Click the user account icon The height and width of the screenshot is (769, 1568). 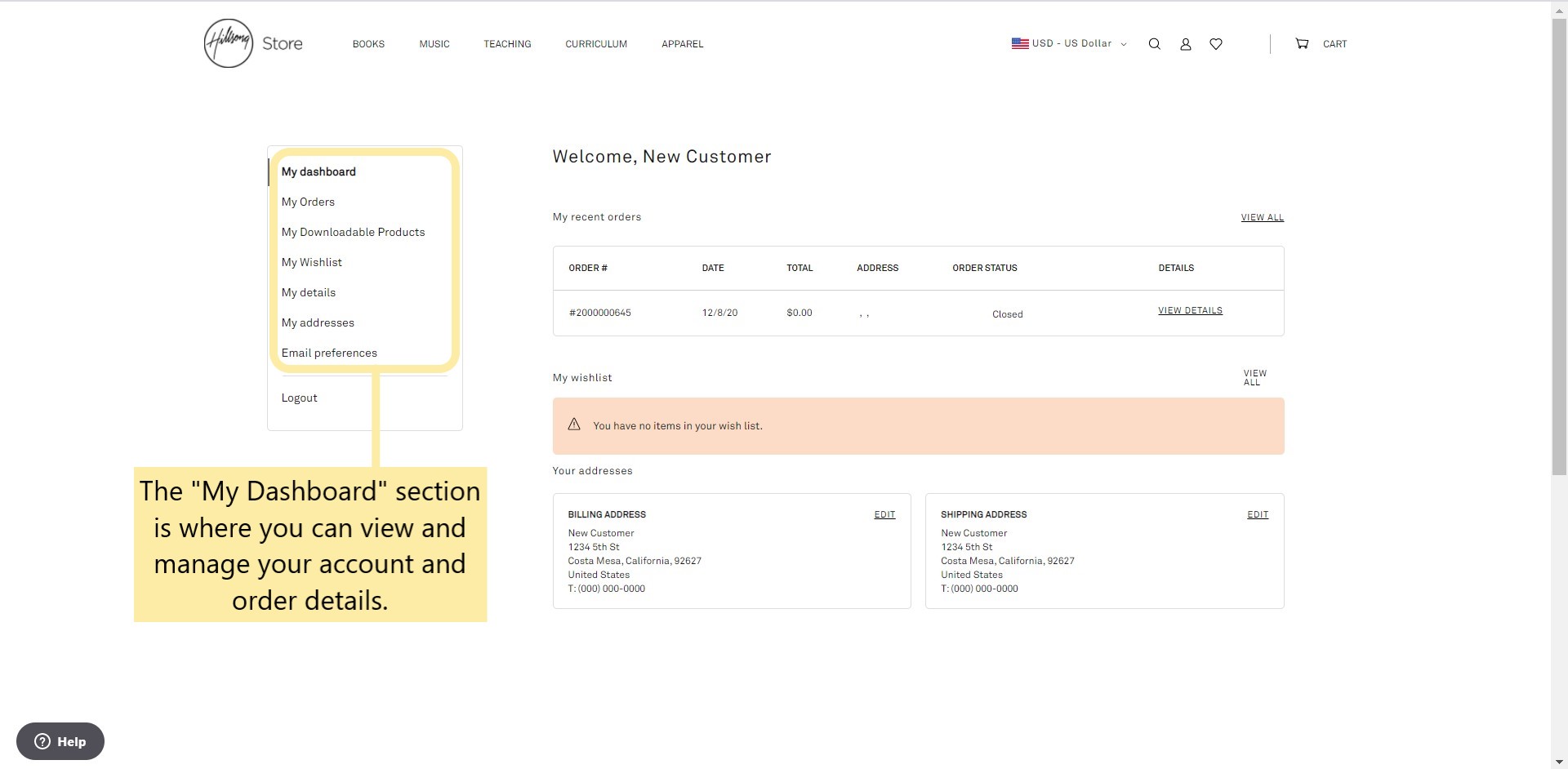coord(1185,44)
